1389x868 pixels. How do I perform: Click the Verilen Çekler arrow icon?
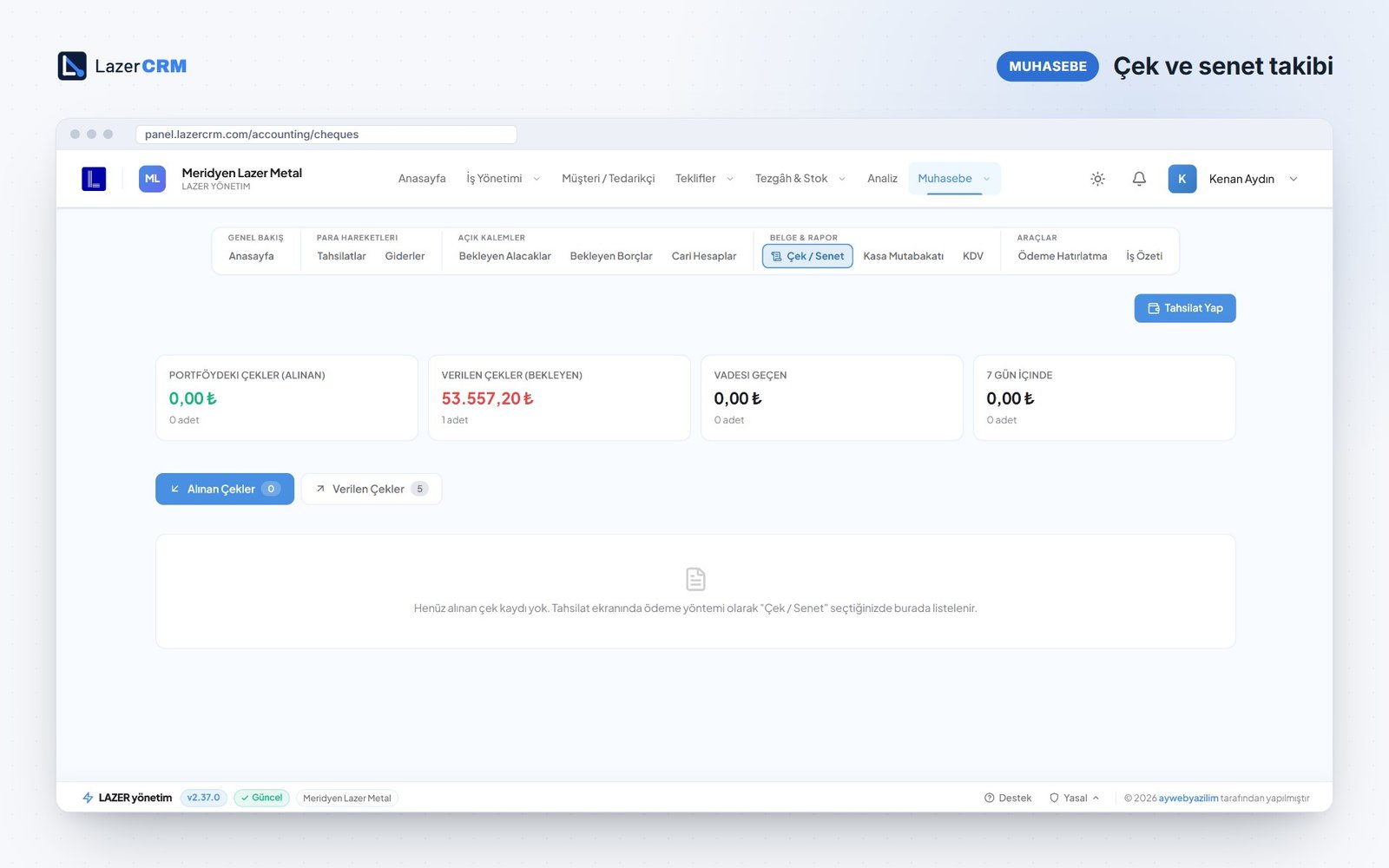point(320,489)
